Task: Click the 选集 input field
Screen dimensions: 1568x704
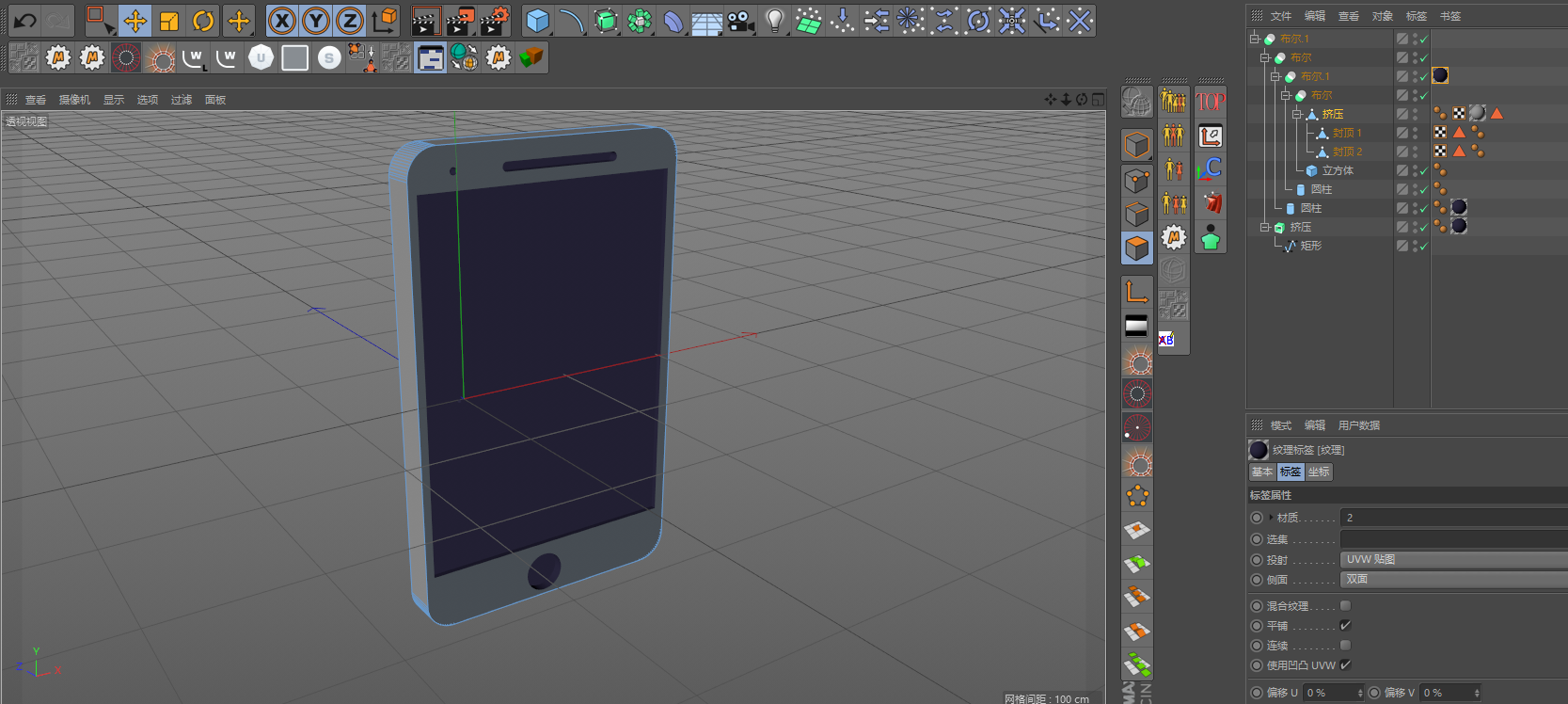Action: point(1453,539)
